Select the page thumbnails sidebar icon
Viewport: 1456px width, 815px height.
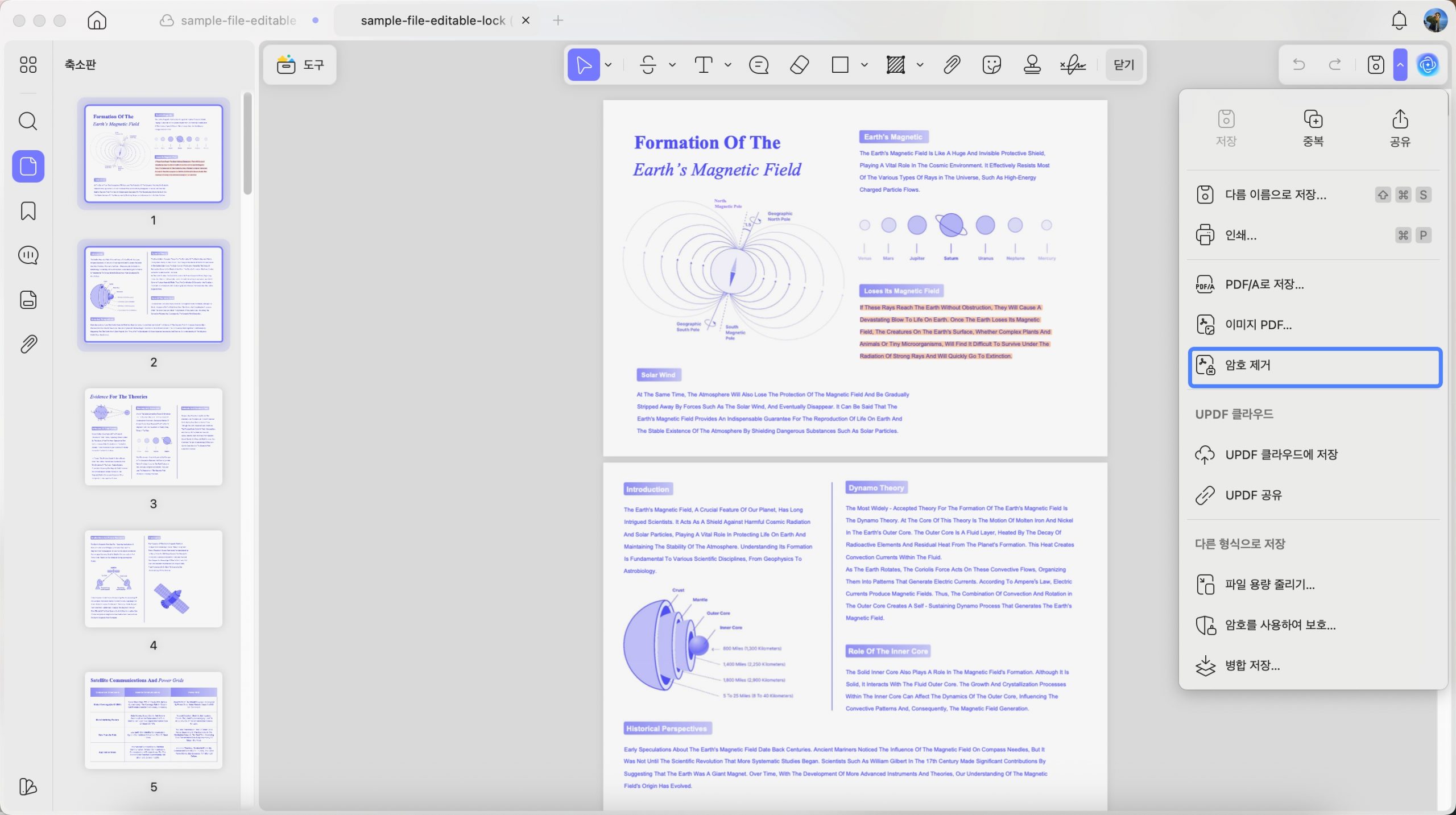click(x=28, y=166)
